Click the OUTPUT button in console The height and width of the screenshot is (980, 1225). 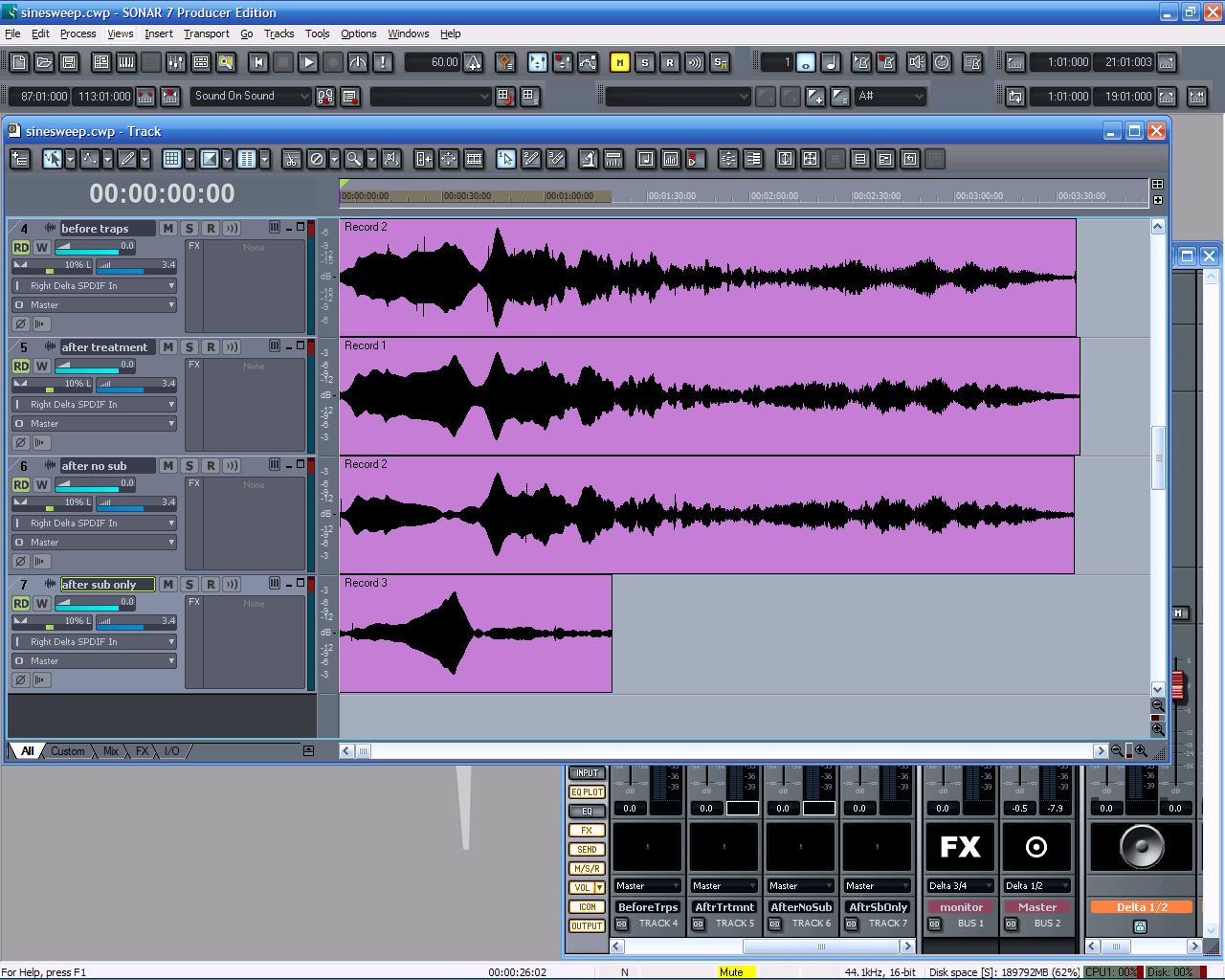587,926
